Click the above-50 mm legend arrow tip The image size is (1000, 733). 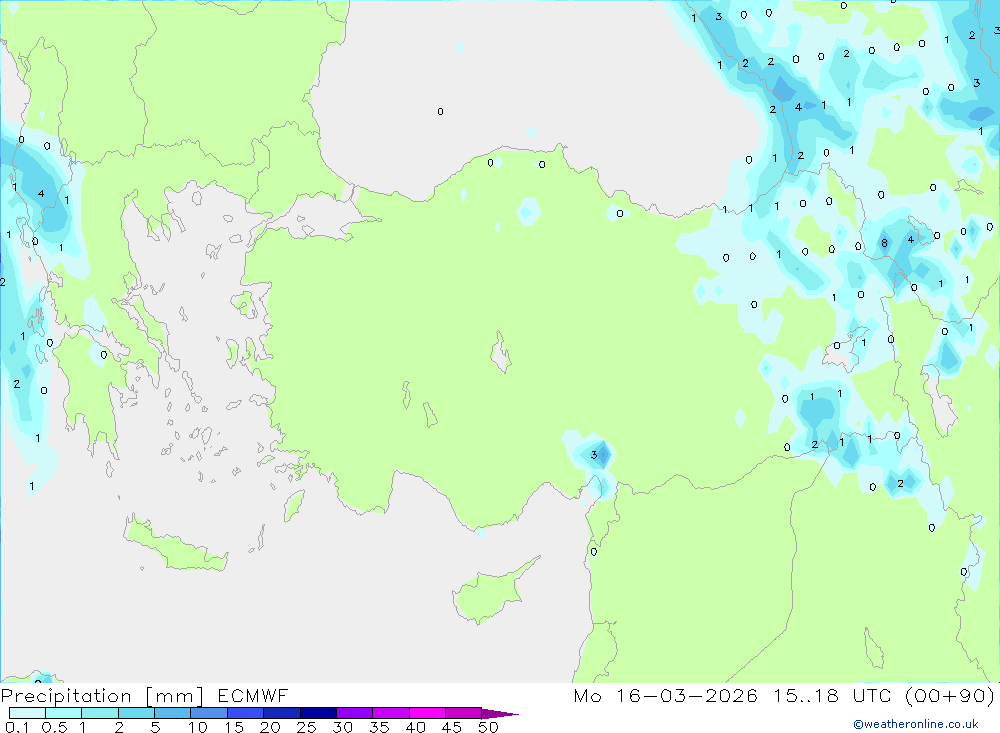[501, 714]
